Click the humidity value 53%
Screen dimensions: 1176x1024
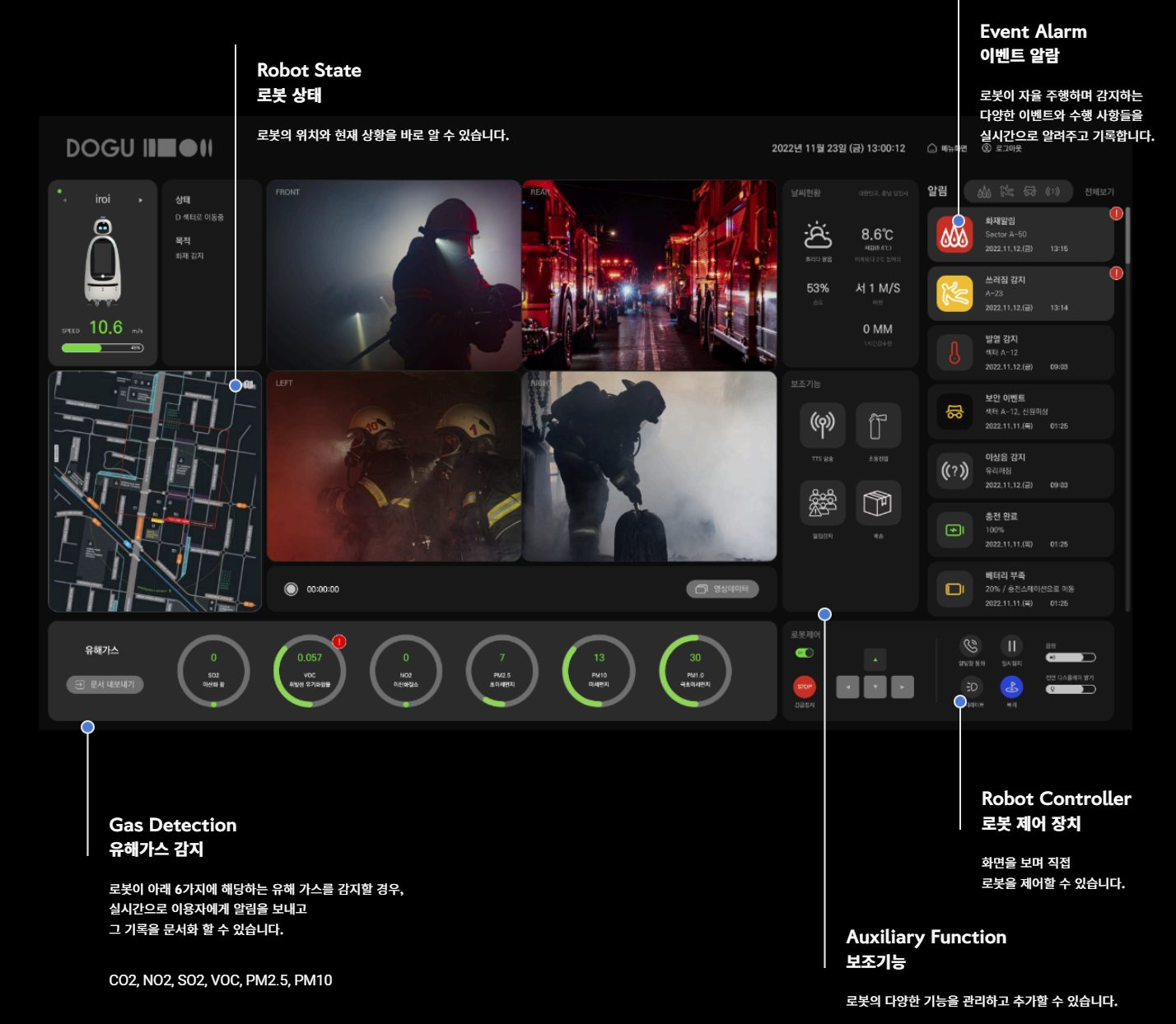point(818,288)
